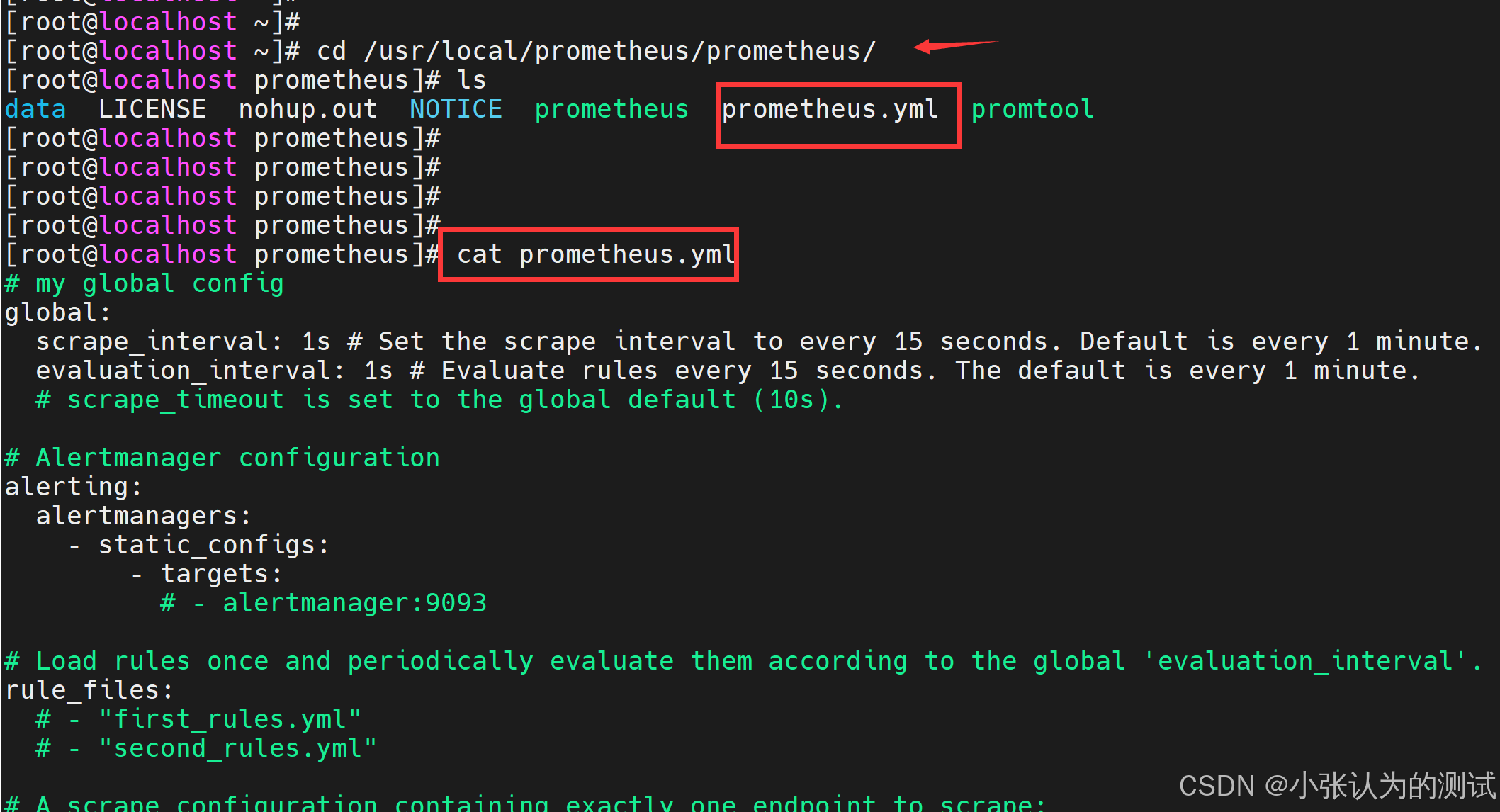The width and height of the screenshot is (1500, 812).
Task: Click the '"second_rules.yml"' commented entry
Action: point(237,749)
